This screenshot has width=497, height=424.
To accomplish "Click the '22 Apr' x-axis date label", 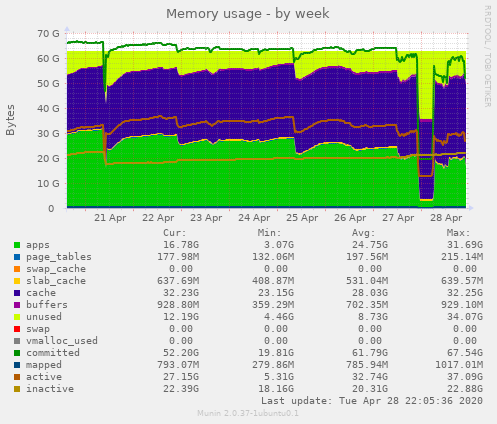I will pos(158,218).
